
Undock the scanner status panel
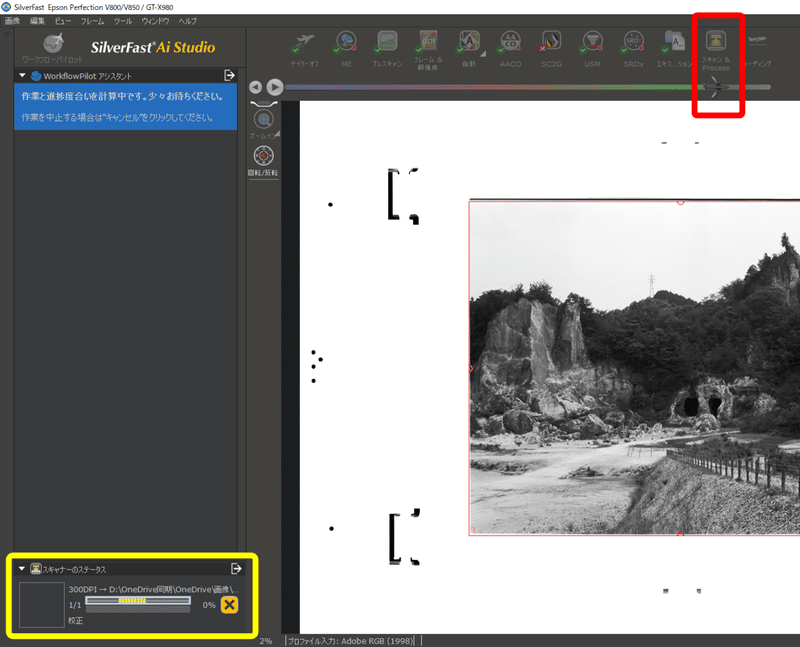tap(236, 568)
